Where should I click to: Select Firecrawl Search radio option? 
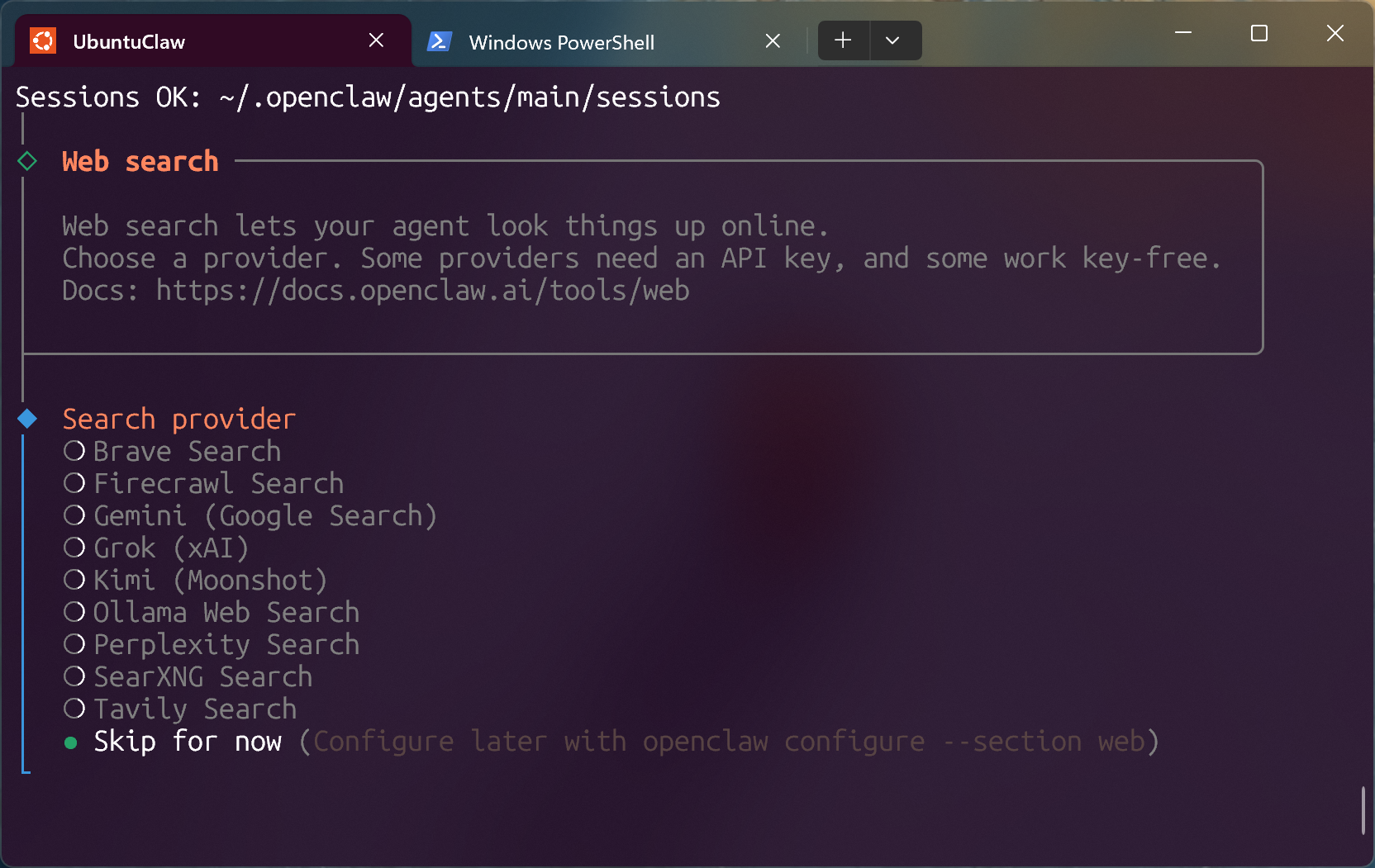point(203,483)
